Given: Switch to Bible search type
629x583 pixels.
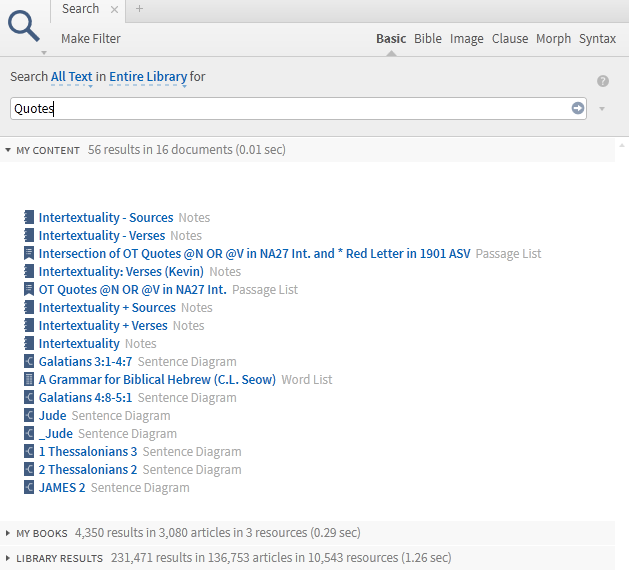Looking at the screenshot, I should coord(428,39).
